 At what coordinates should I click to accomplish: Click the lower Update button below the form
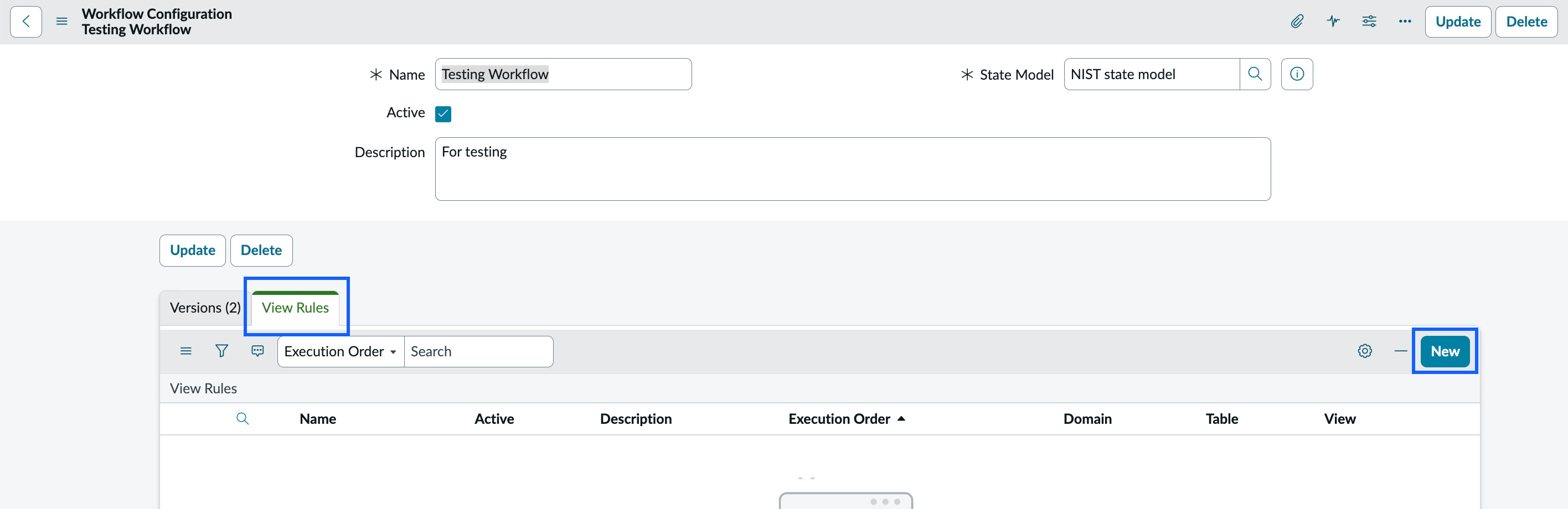[x=192, y=251]
